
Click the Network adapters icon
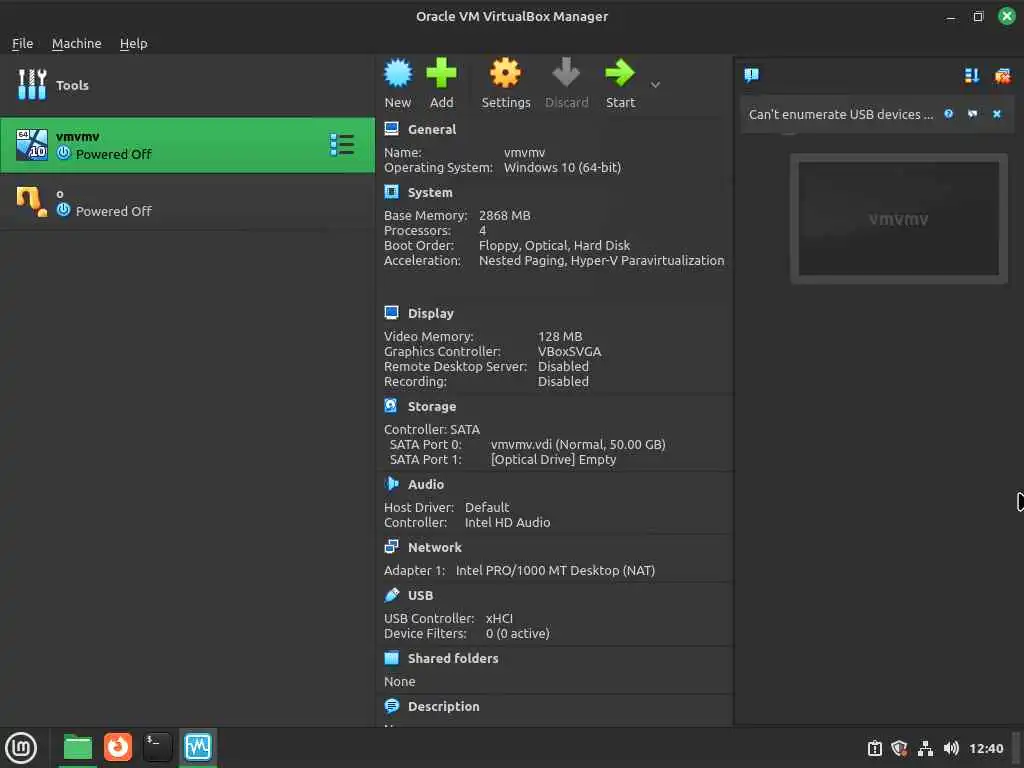click(391, 547)
